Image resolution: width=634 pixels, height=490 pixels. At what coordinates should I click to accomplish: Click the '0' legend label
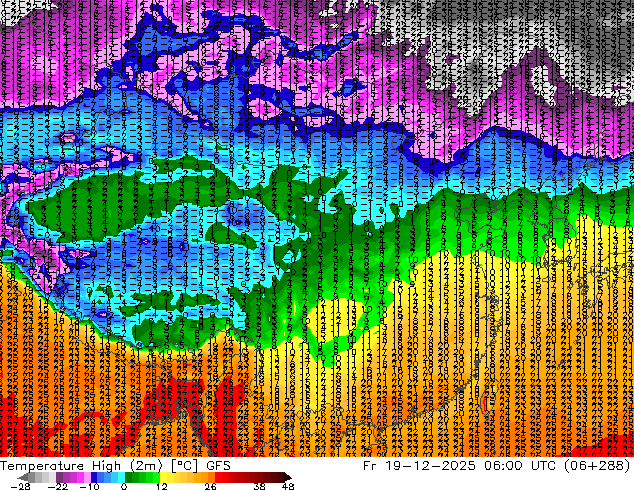[124, 486]
